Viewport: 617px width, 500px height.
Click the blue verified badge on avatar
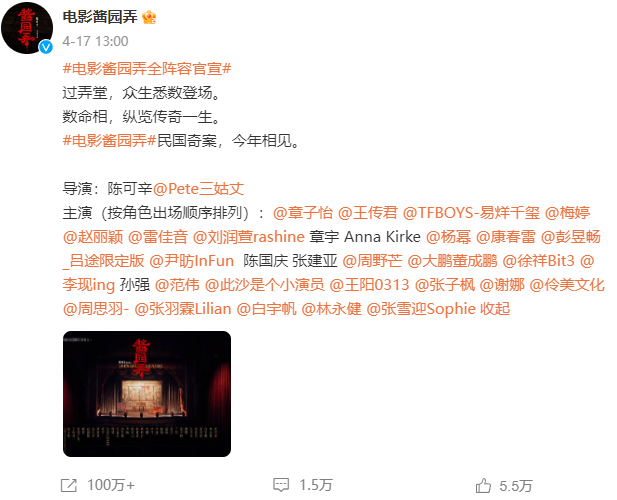(x=46, y=47)
